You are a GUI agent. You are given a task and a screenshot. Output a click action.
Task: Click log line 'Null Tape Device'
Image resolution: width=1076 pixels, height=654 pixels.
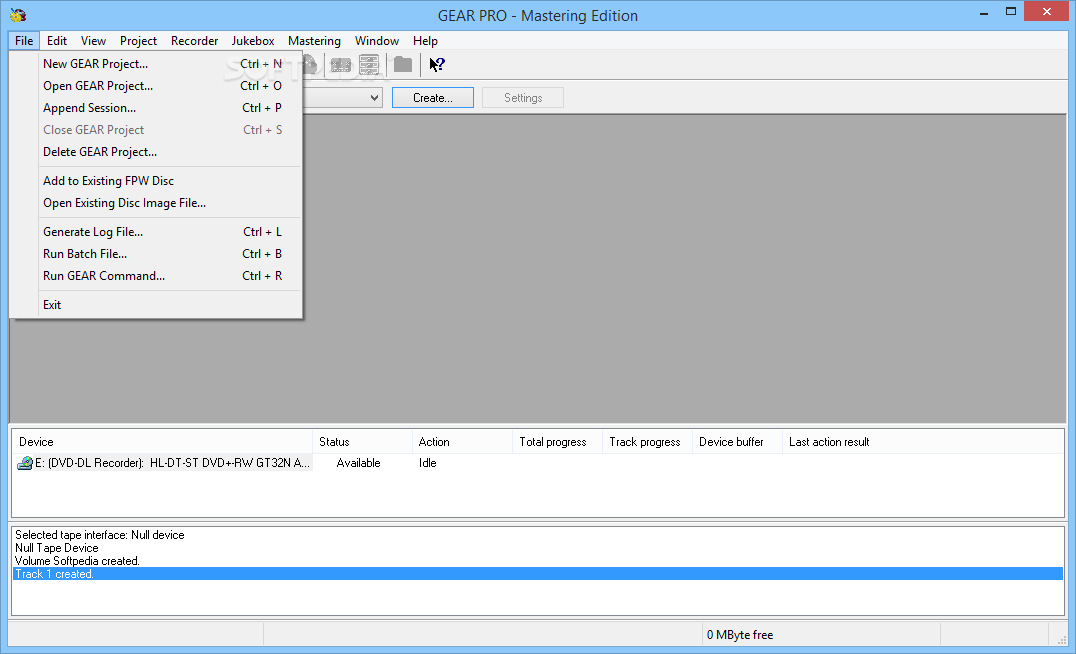pos(56,548)
